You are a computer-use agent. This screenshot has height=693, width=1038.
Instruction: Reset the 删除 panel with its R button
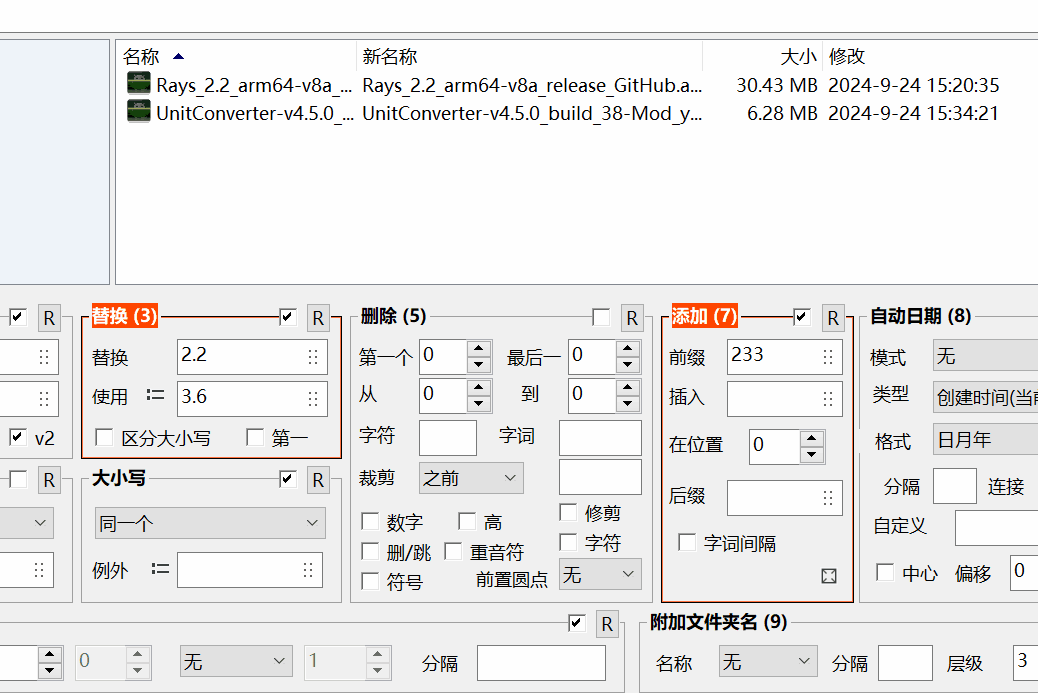pyautogui.click(x=632, y=317)
